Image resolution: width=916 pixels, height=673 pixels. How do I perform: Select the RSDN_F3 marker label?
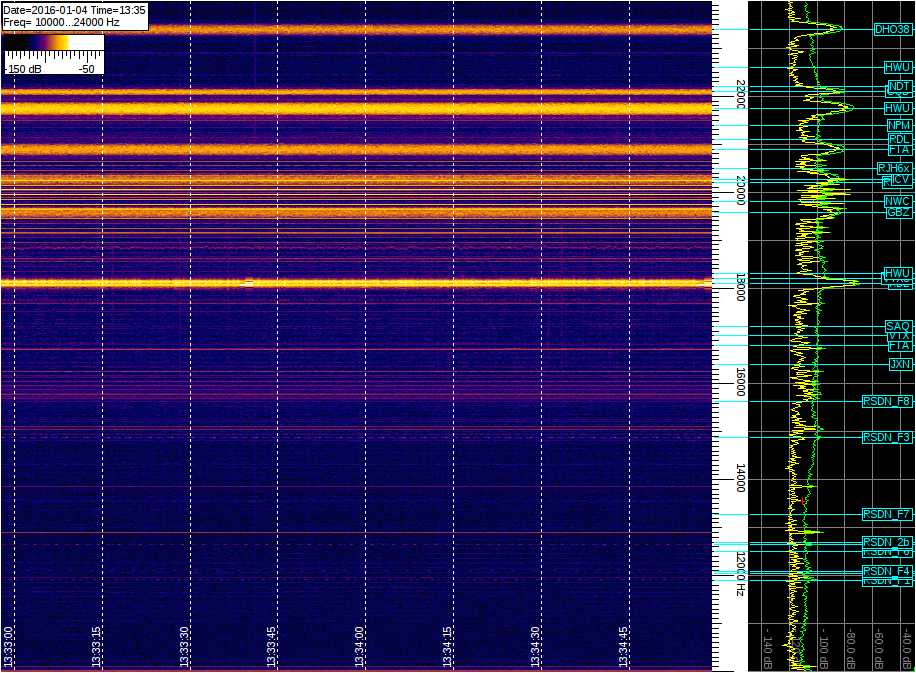coord(887,437)
